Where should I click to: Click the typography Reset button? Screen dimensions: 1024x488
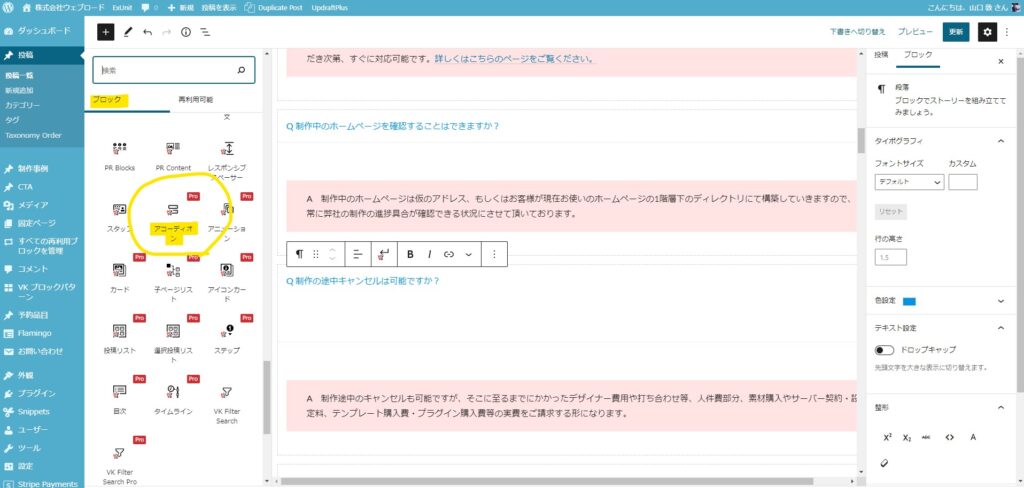pos(890,212)
